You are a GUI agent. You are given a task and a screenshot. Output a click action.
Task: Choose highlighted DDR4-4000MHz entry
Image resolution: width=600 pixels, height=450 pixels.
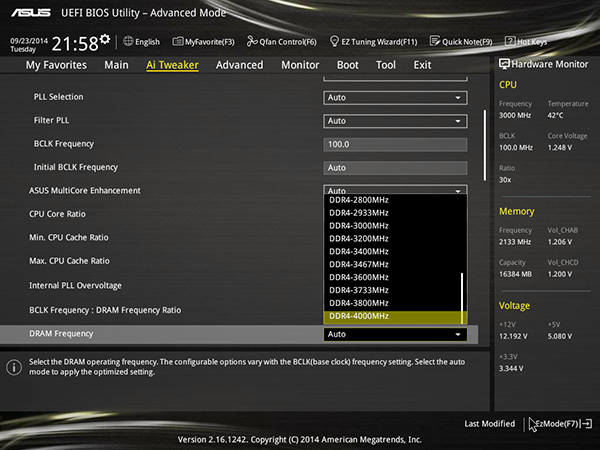[395, 317]
